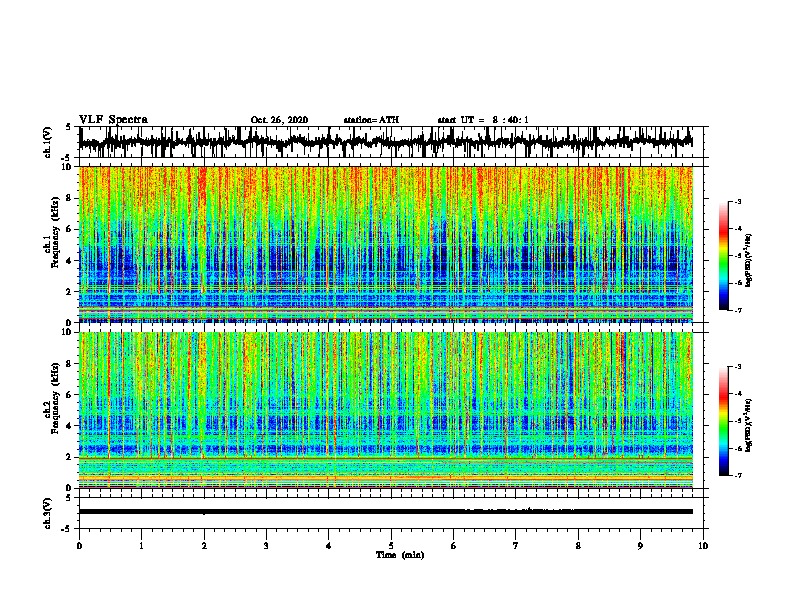792x612 pixels.
Task: Click time axis tick label 0
Action: point(79,546)
